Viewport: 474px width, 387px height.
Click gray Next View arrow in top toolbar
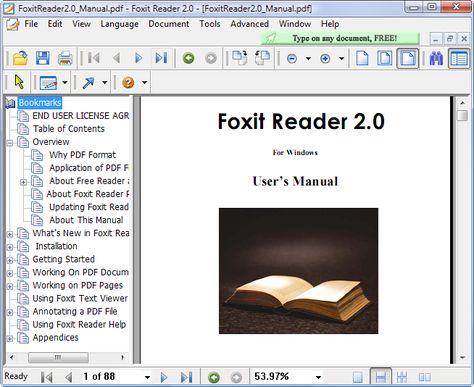click(211, 59)
